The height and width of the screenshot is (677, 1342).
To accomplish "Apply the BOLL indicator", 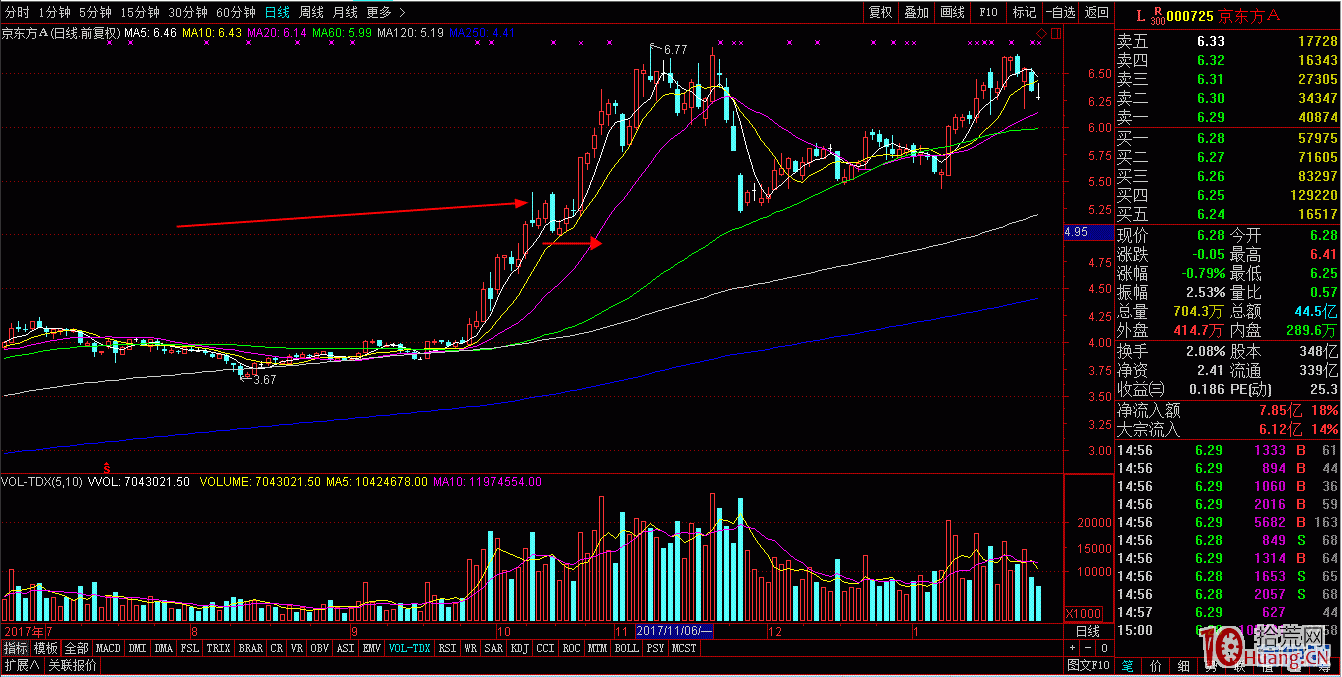I will coord(627,648).
